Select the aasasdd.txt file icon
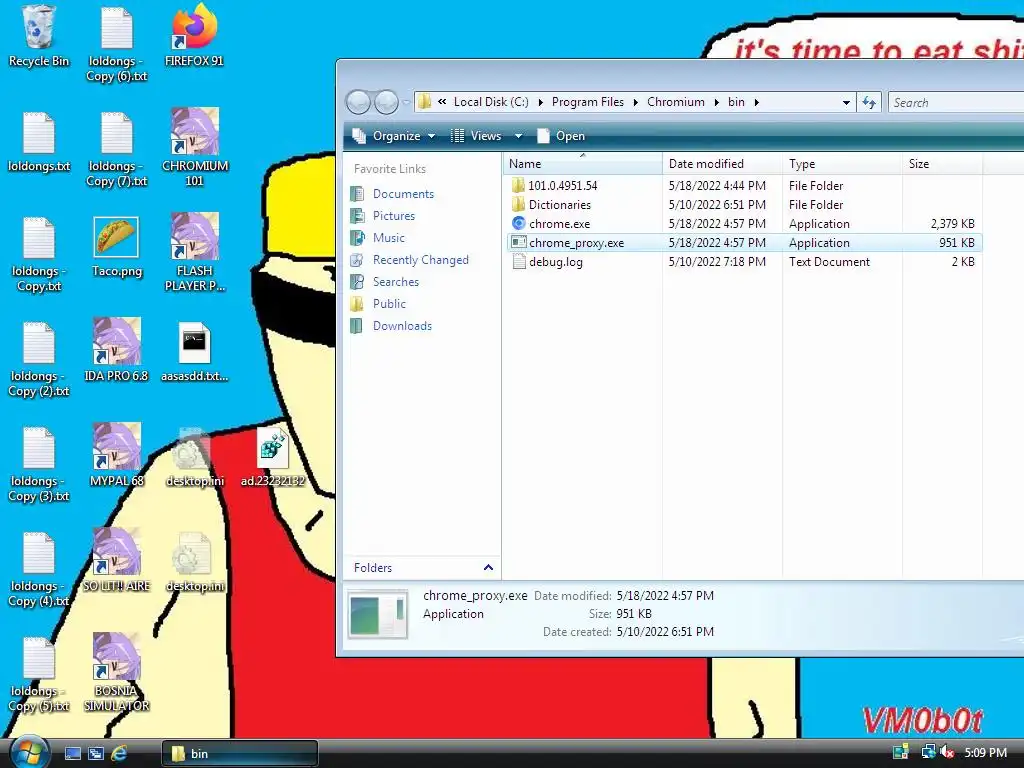Image resolution: width=1024 pixels, height=768 pixels. [195, 351]
